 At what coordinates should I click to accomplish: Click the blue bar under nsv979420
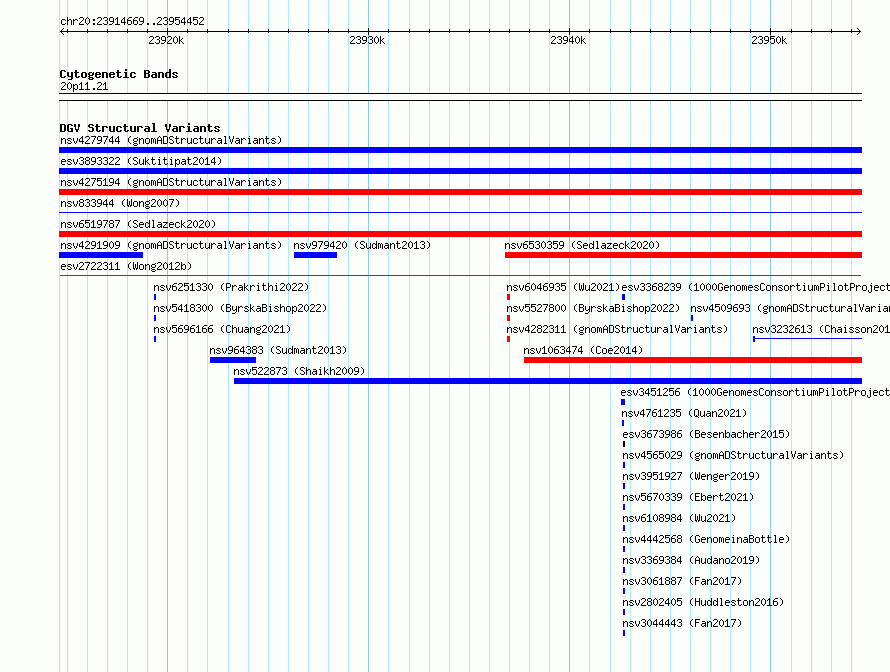[316, 255]
